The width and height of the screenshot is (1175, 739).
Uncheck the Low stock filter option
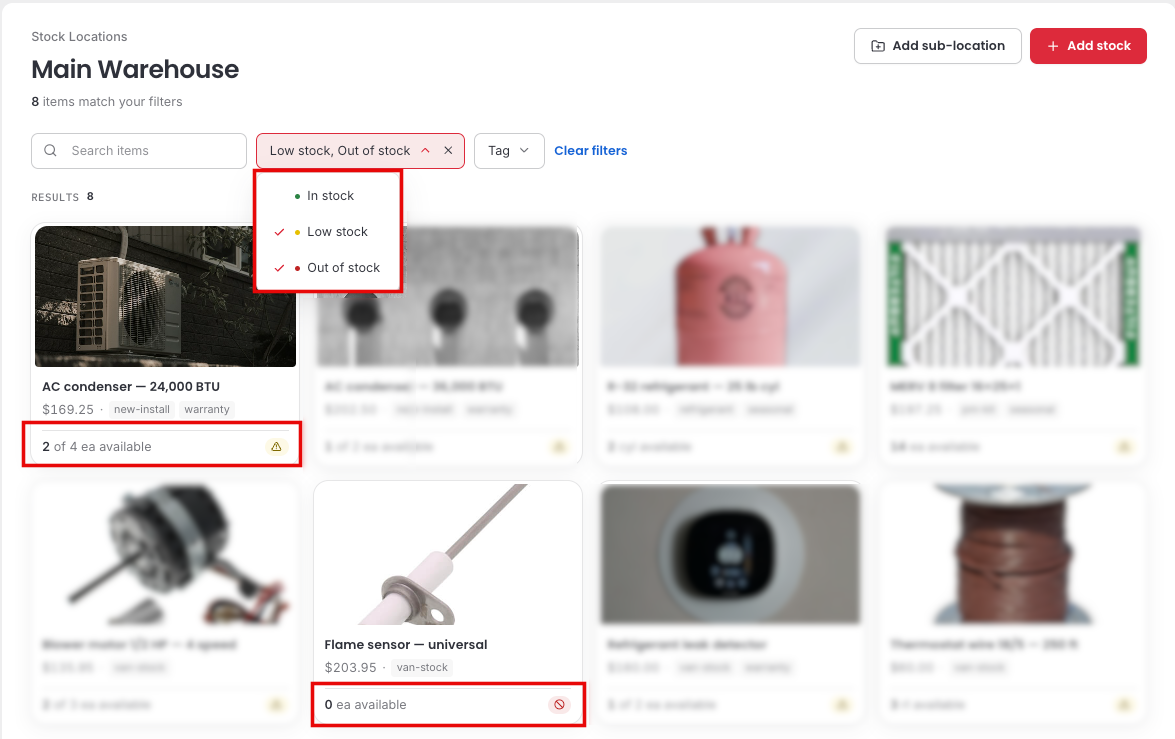point(328,232)
